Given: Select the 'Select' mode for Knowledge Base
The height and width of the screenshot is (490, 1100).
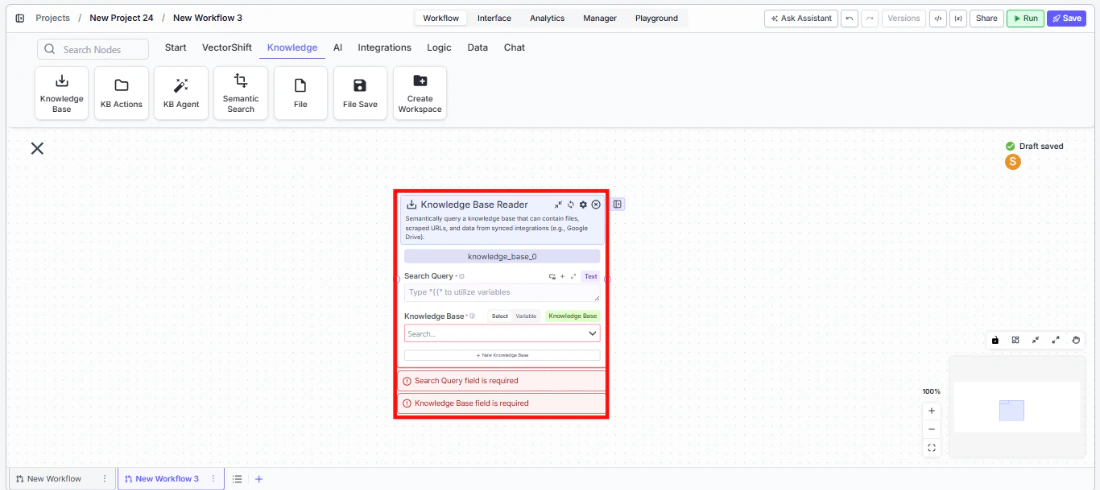Looking at the screenshot, I should coord(499,316).
